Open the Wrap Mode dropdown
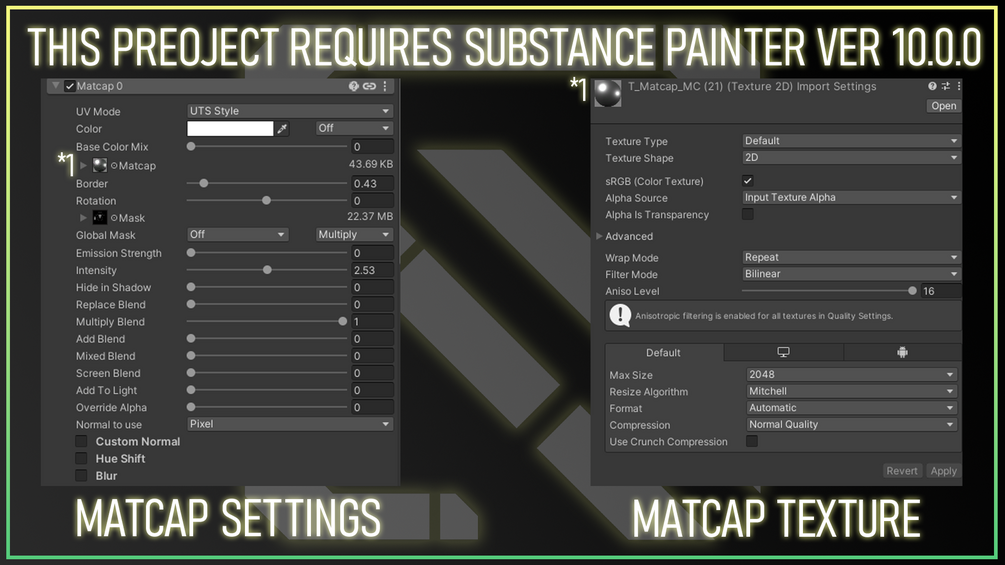This screenshot has height=565, width=1005. point(851,258)
